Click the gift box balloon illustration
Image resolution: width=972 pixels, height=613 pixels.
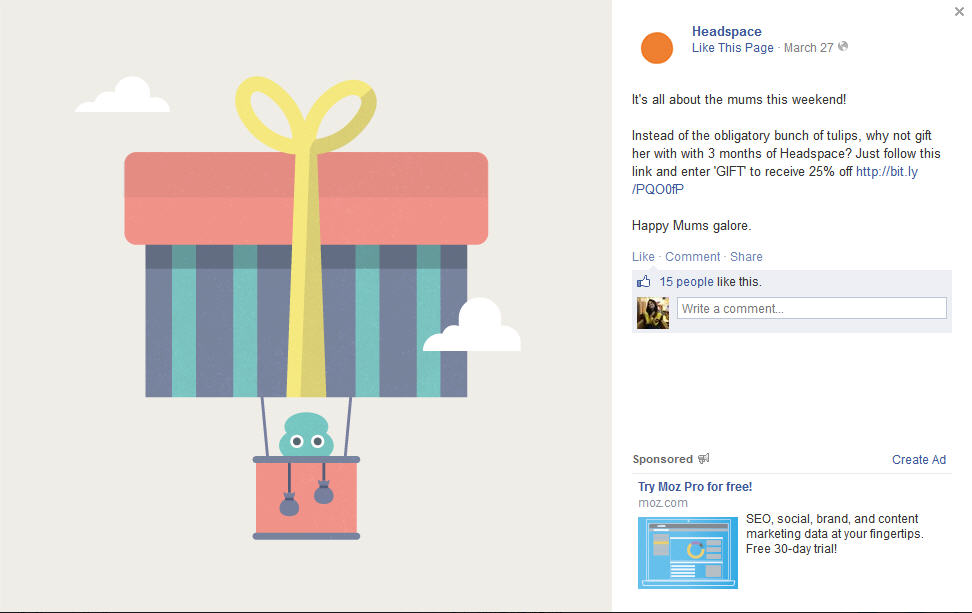click(x=306, y=307)
